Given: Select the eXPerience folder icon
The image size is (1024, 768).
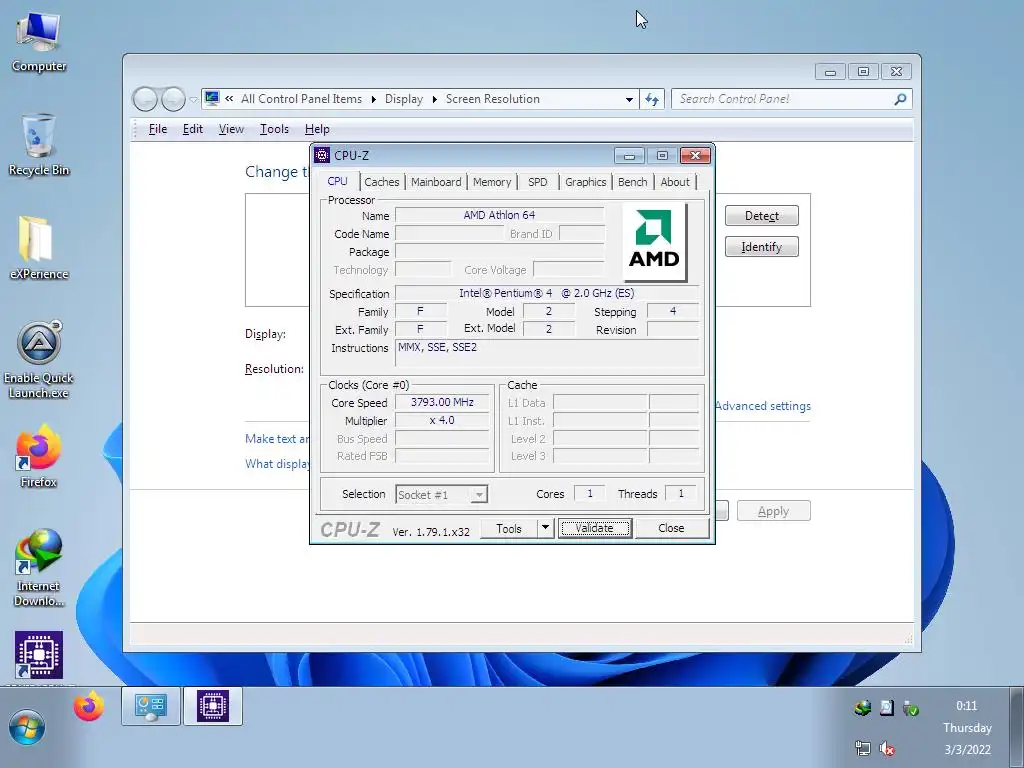Looking at the screenshot, I should (x=39, y=248).
